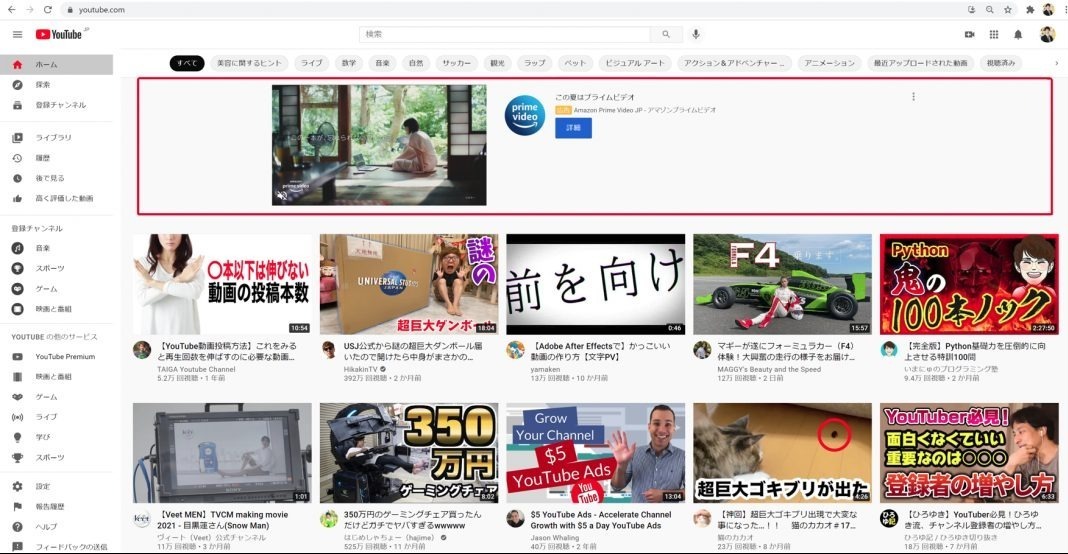Open the Adobe After Effects video title
The image size is (1068, 554).
pyautogui.click(x=600, y=352)
